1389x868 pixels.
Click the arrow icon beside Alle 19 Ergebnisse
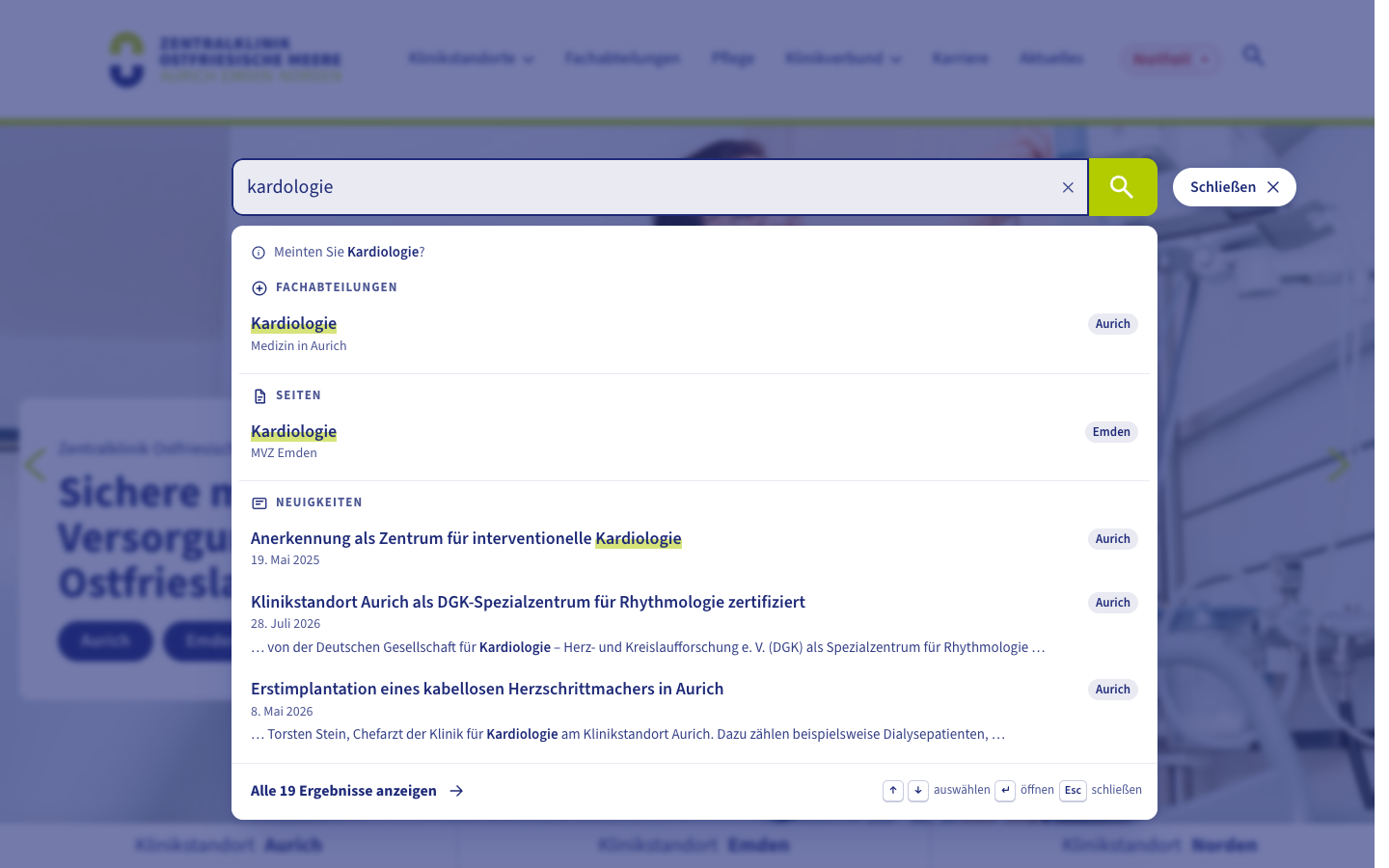(x=456, y=791)
